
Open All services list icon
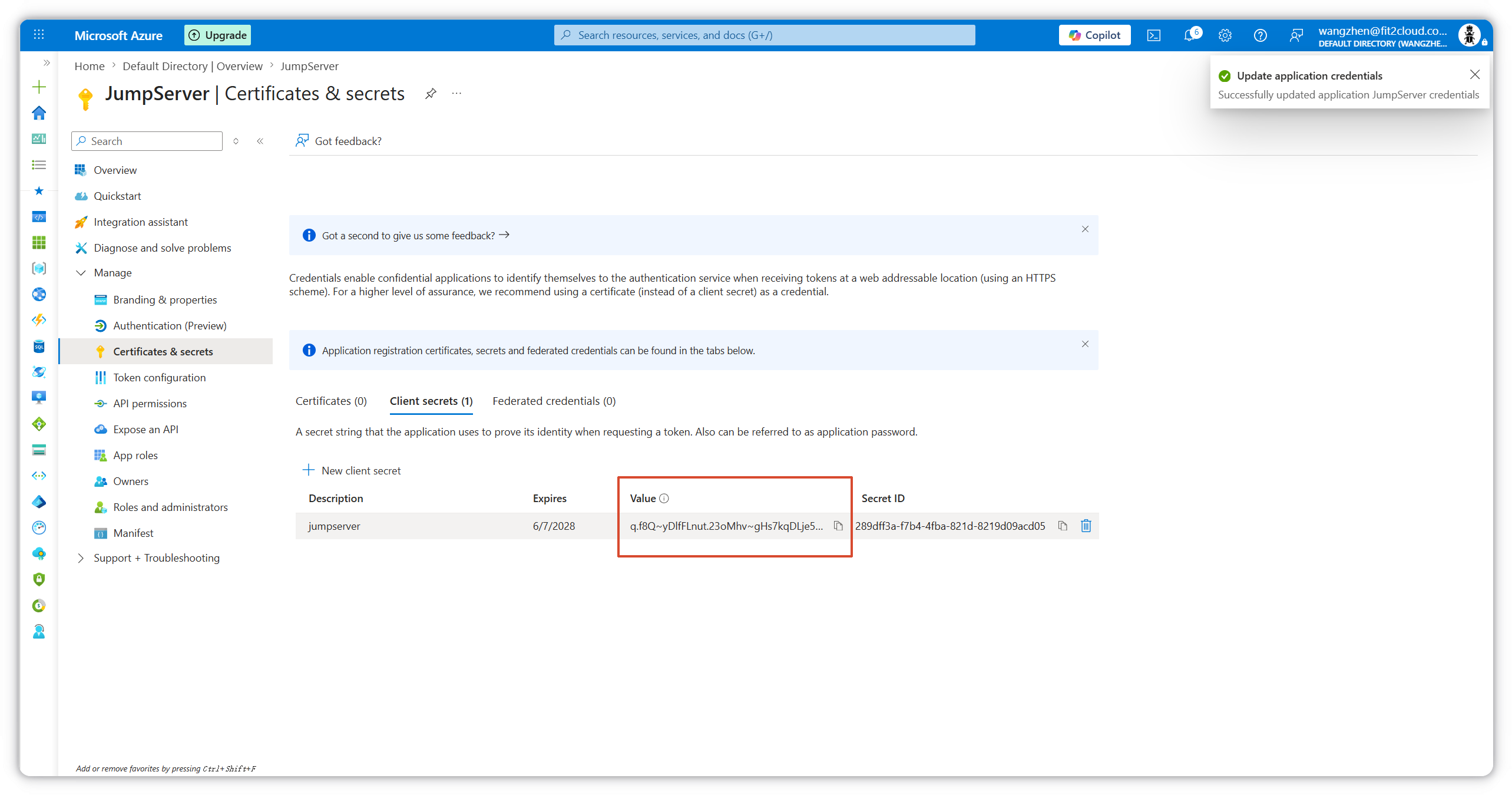coord(39,165)
